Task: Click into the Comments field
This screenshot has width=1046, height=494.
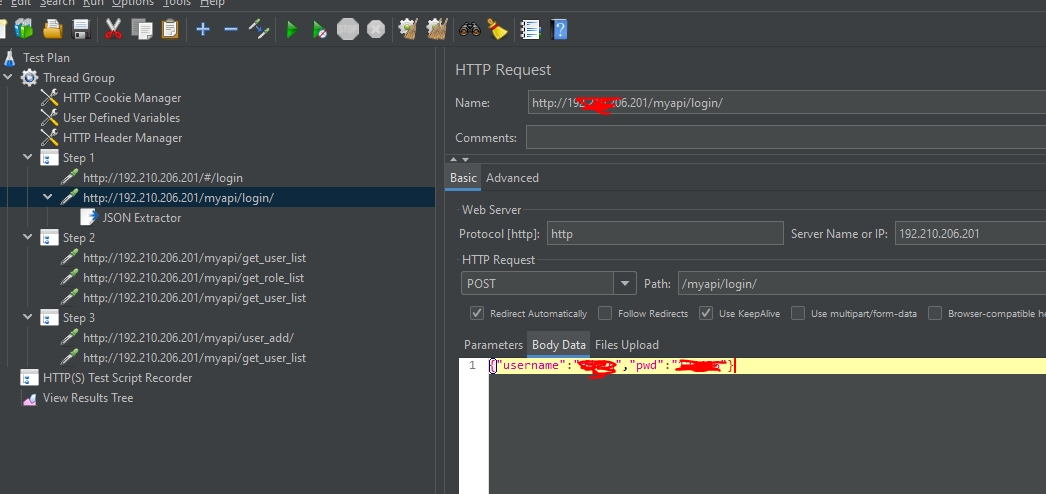Action: pos(786,137)
